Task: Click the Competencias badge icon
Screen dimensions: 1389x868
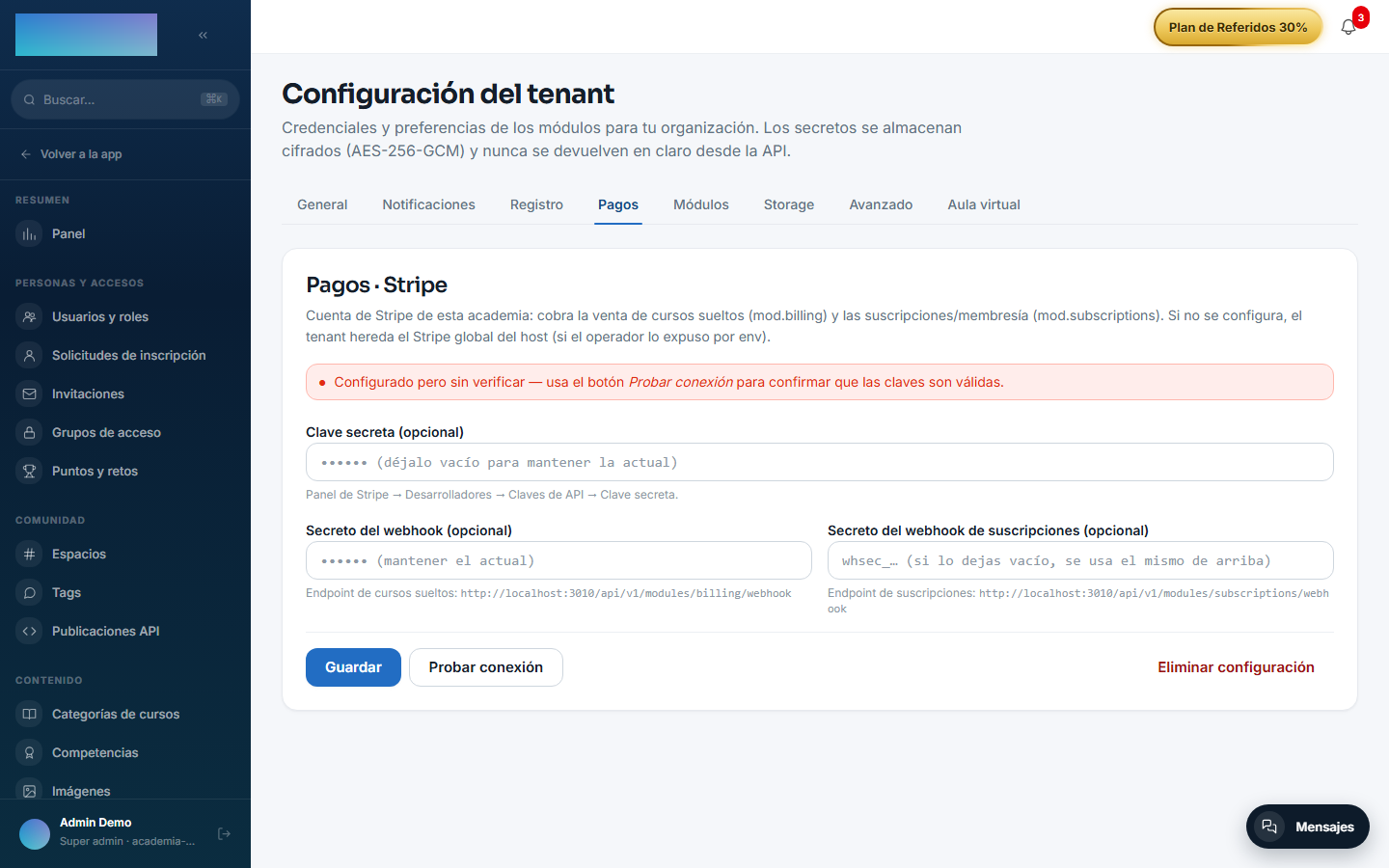Action: [30, 753]
